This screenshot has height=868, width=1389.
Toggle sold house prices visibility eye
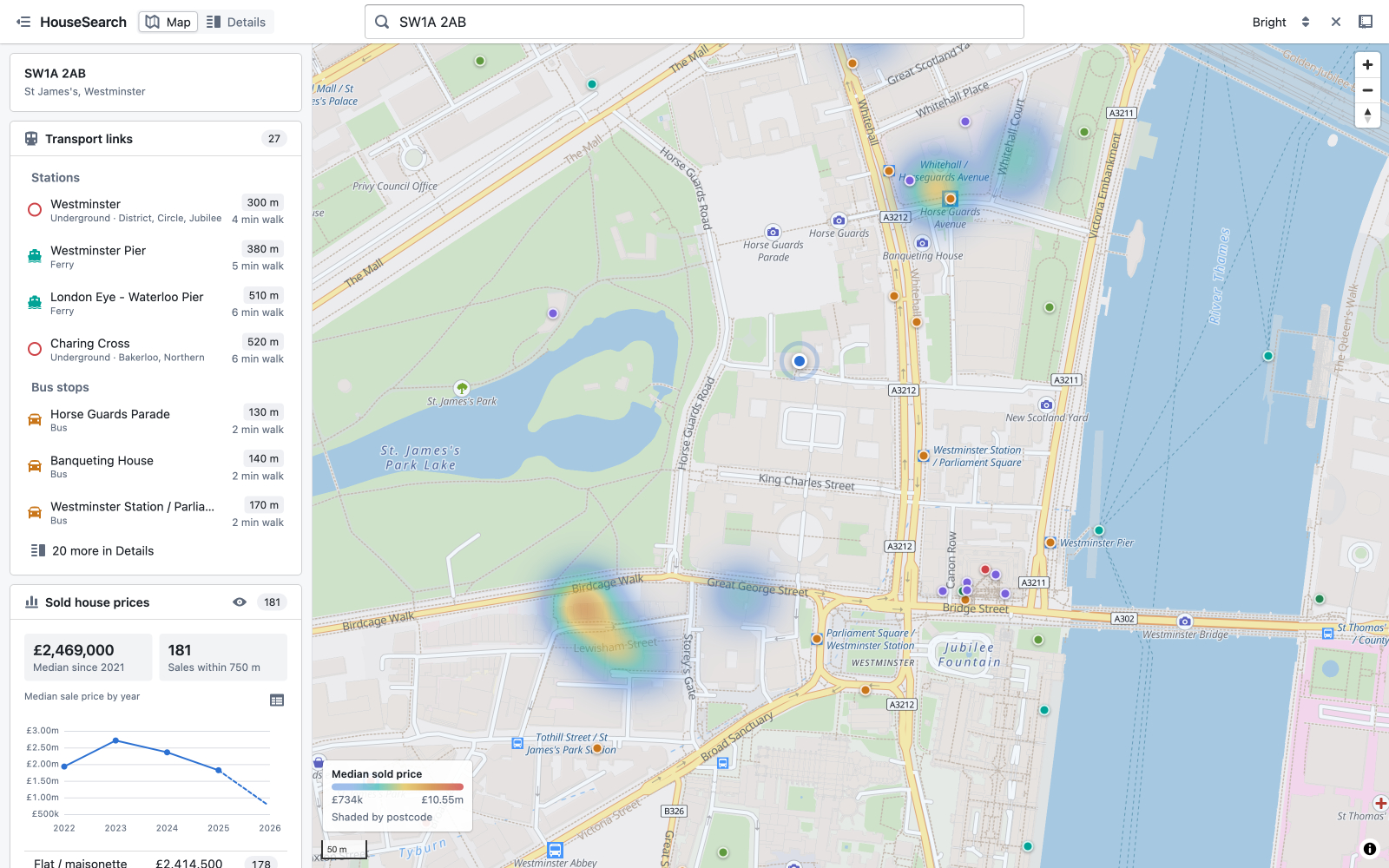pyautogui.click(x=240, y=602)
